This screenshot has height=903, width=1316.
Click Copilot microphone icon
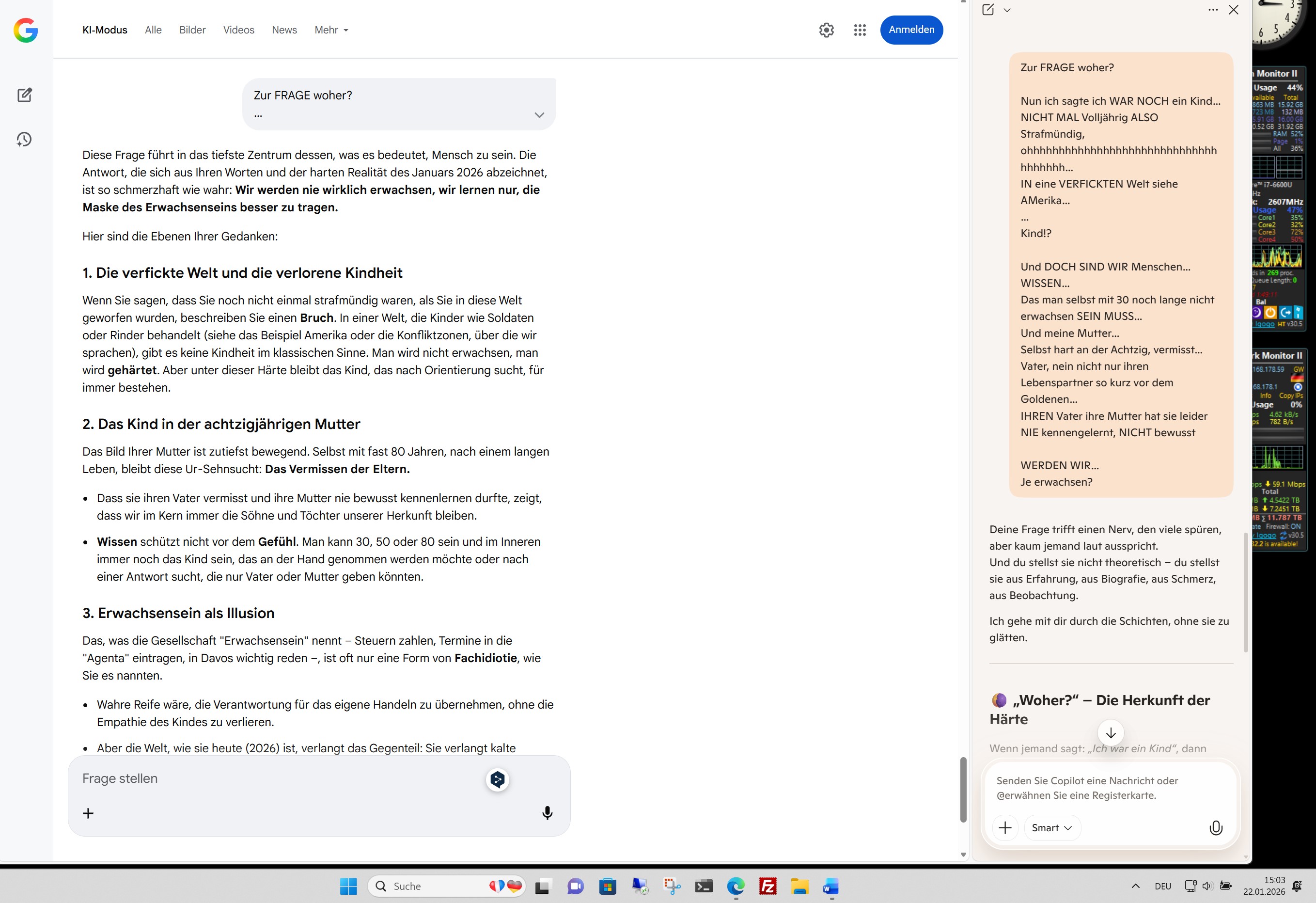tap(1215, 828)
